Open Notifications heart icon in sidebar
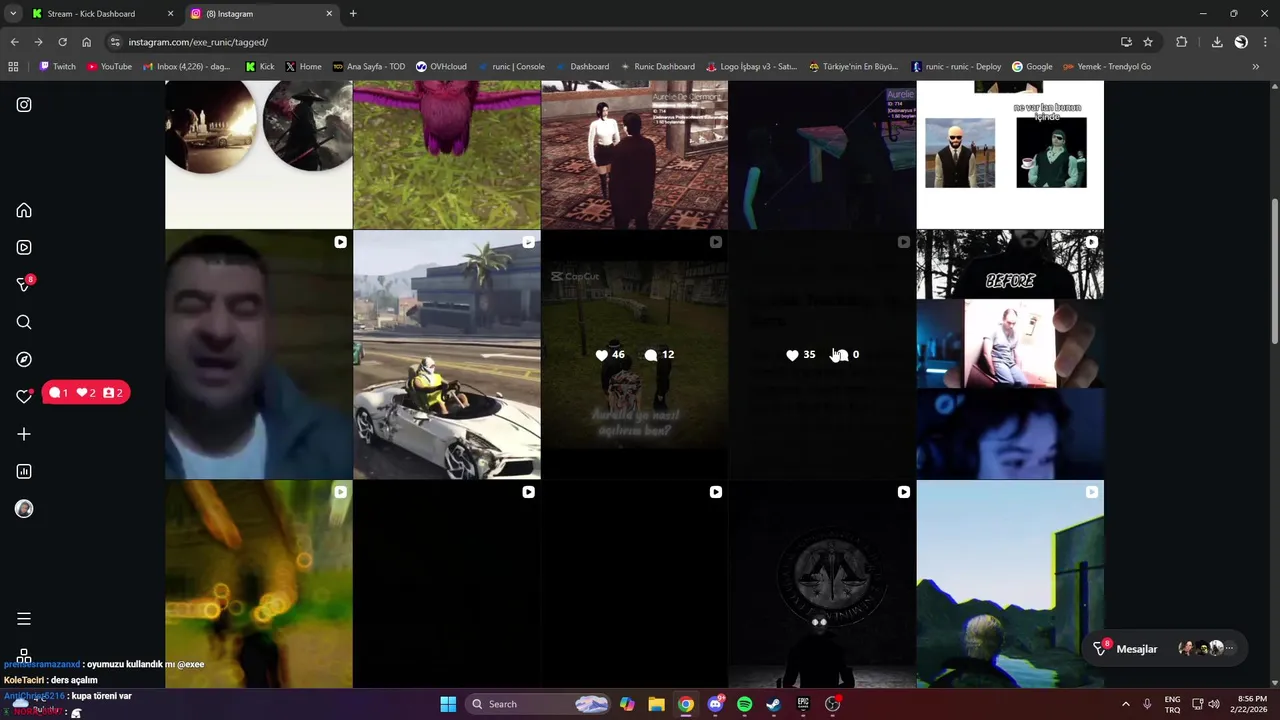Image resolution: width=1280 pixels, height=720 pixels. click(x=24, y=397)
